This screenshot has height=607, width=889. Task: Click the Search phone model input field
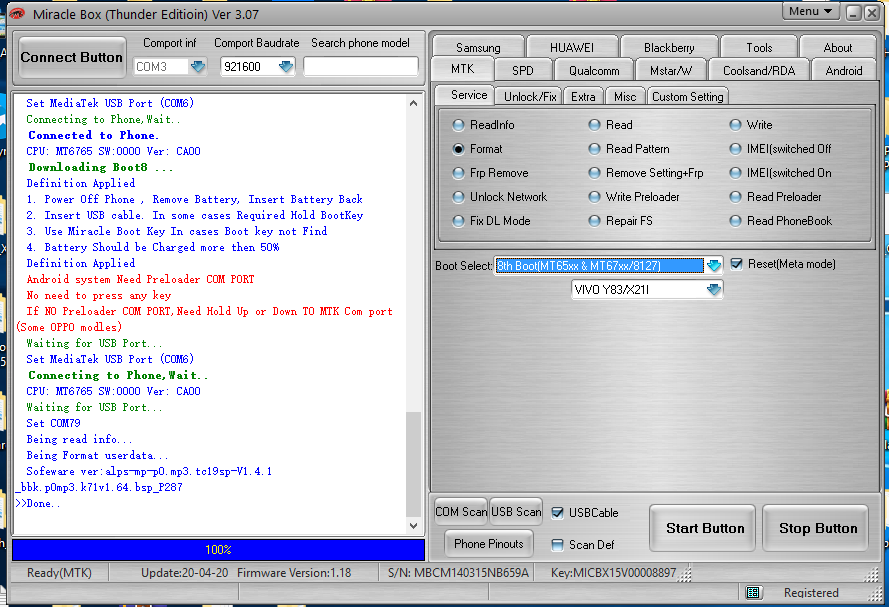click(361, 66)
